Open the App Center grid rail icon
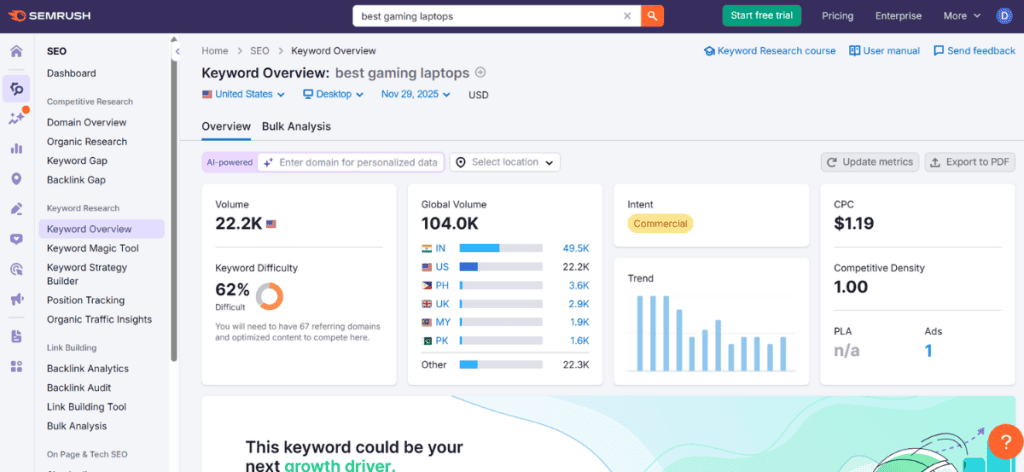The width and height of the screenshot is (1024, 472). tap(16, 366)
